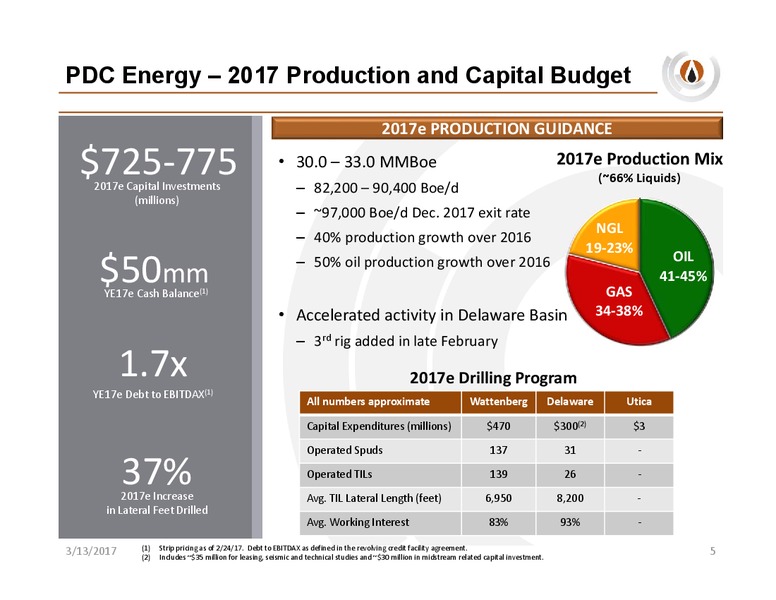
Task: Click the '$470' Wattenberg capex cell
Action: point(498,426)
